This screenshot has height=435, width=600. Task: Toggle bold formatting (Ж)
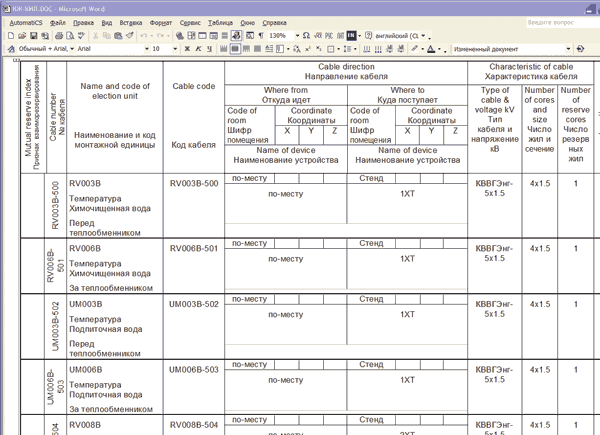point(187,49)
